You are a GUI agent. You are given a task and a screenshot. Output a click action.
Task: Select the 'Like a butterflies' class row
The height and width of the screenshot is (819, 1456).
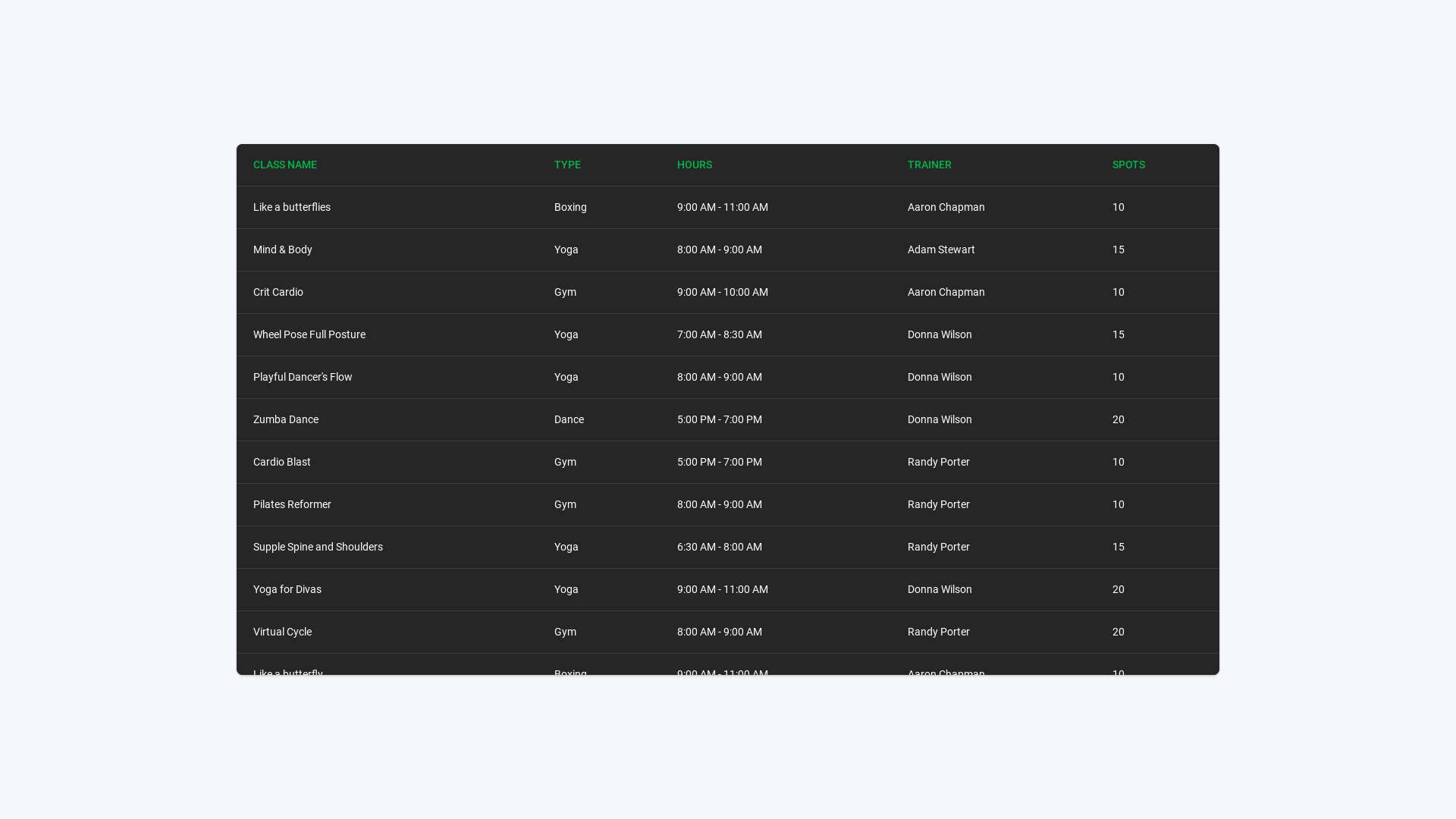292,207
